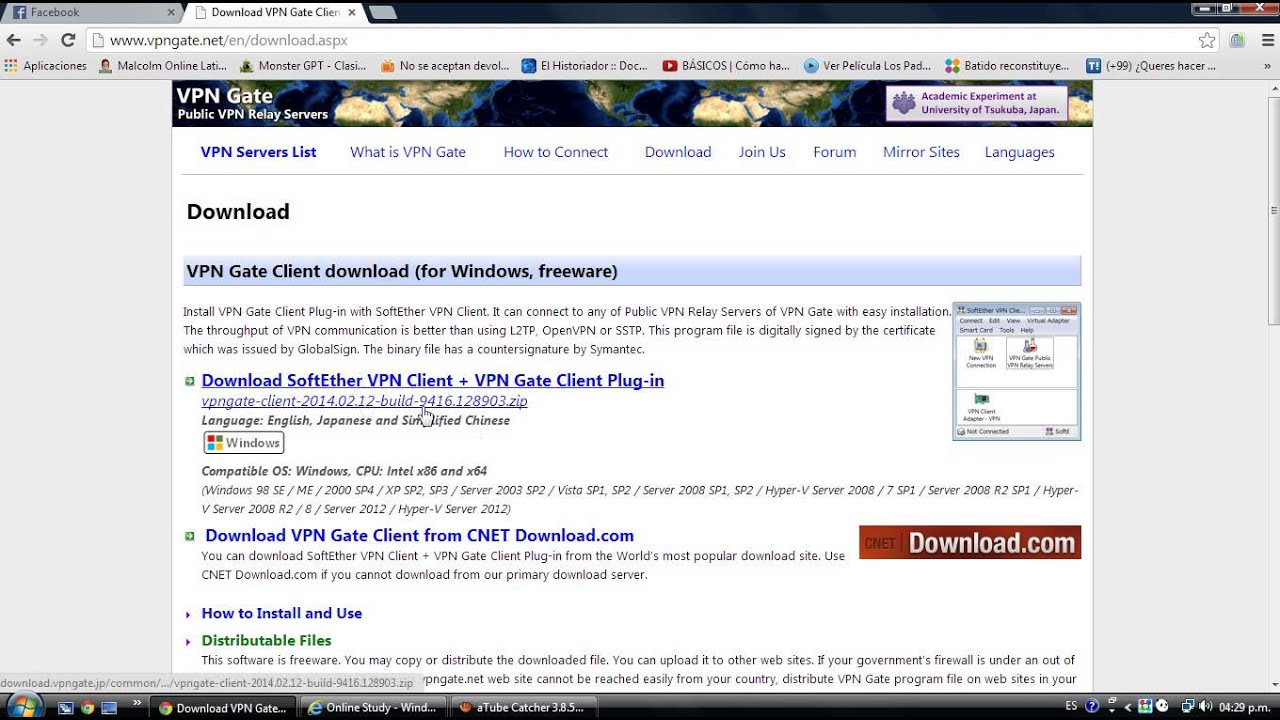The height and width of the screenshot is (720, 1280).
Task: Show hidden bookmarks with the double chevron
Action: click(x=1266, y=66)
